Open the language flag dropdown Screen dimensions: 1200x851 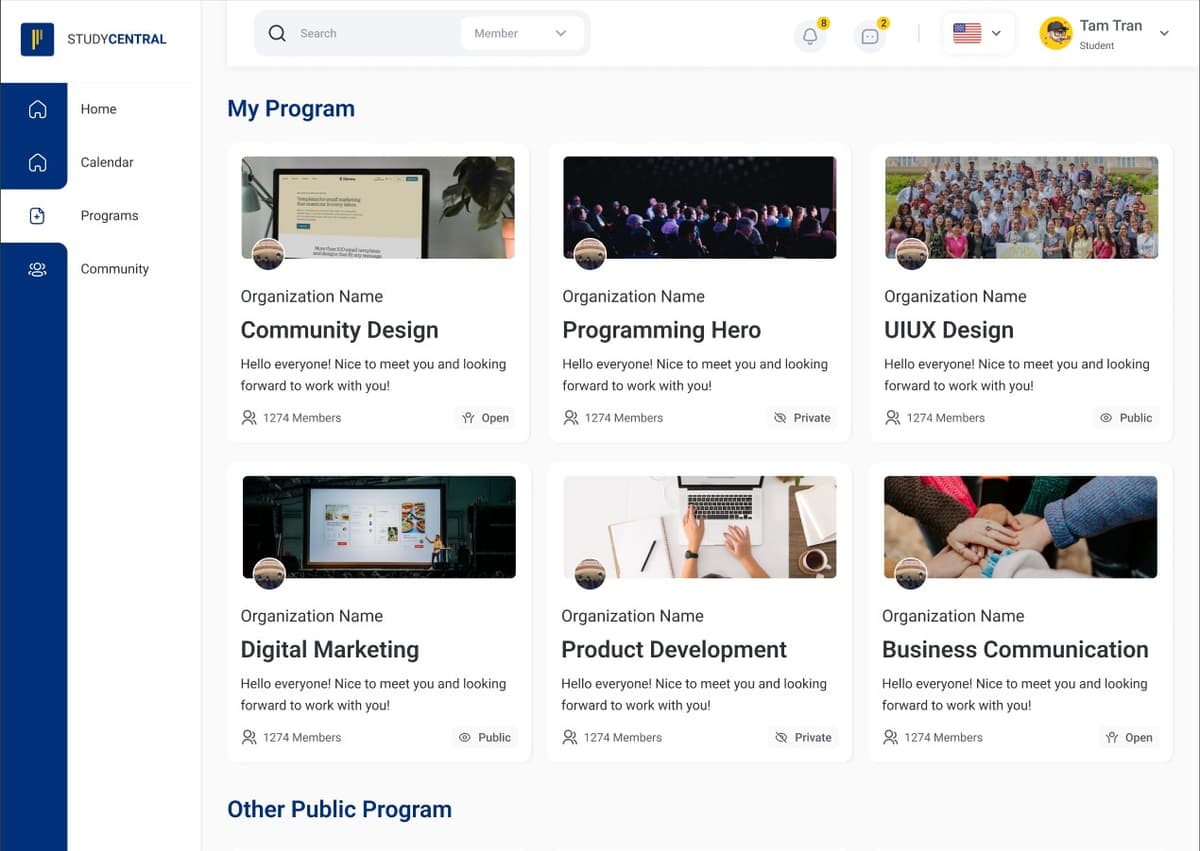[977, 33]
